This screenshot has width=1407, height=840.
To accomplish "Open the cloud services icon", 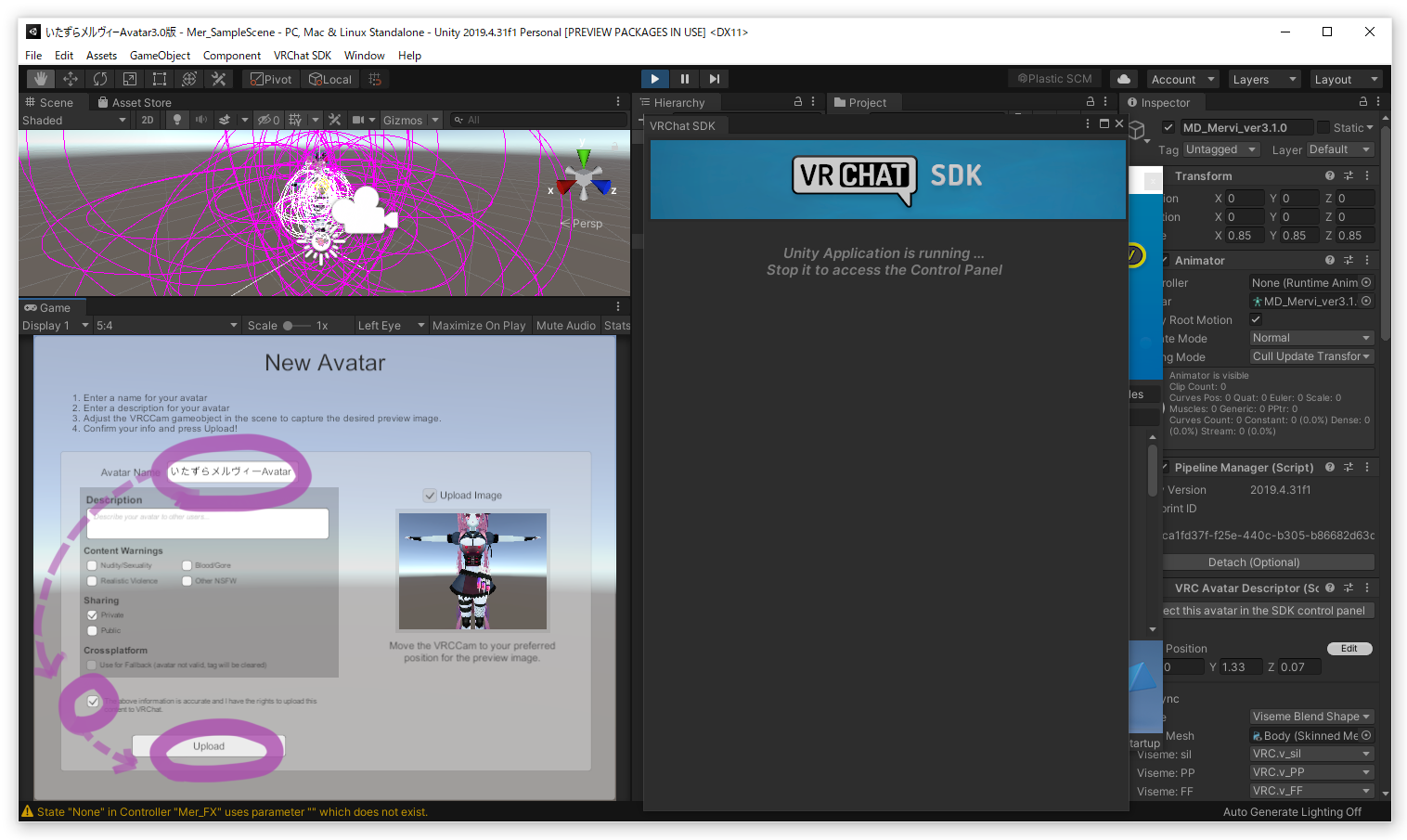I will 1123,79.
